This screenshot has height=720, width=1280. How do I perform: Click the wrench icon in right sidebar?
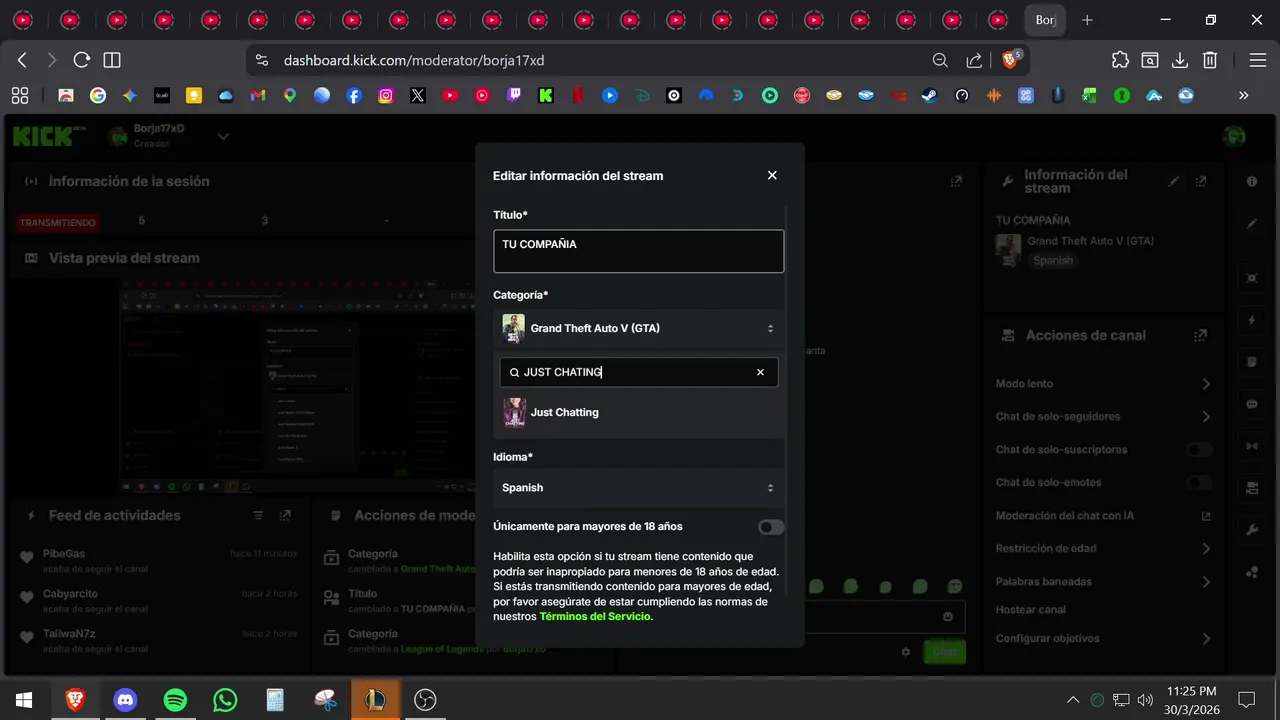1252,529
